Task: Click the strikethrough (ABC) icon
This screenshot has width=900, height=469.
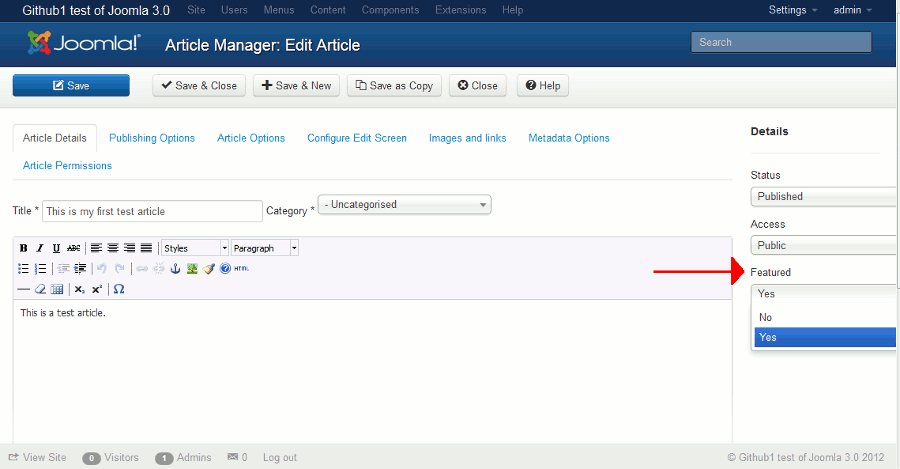Action: point(73,248)
